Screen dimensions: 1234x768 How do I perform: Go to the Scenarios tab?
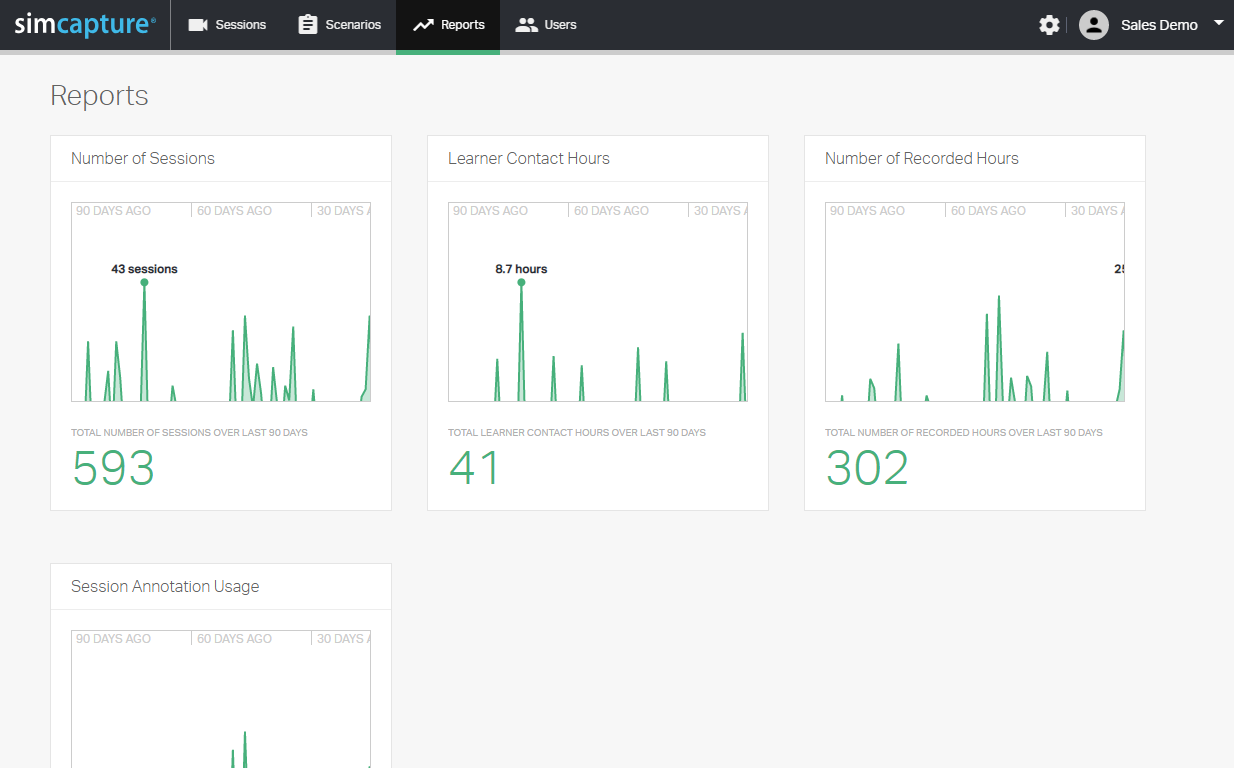(x=353, y=25)
